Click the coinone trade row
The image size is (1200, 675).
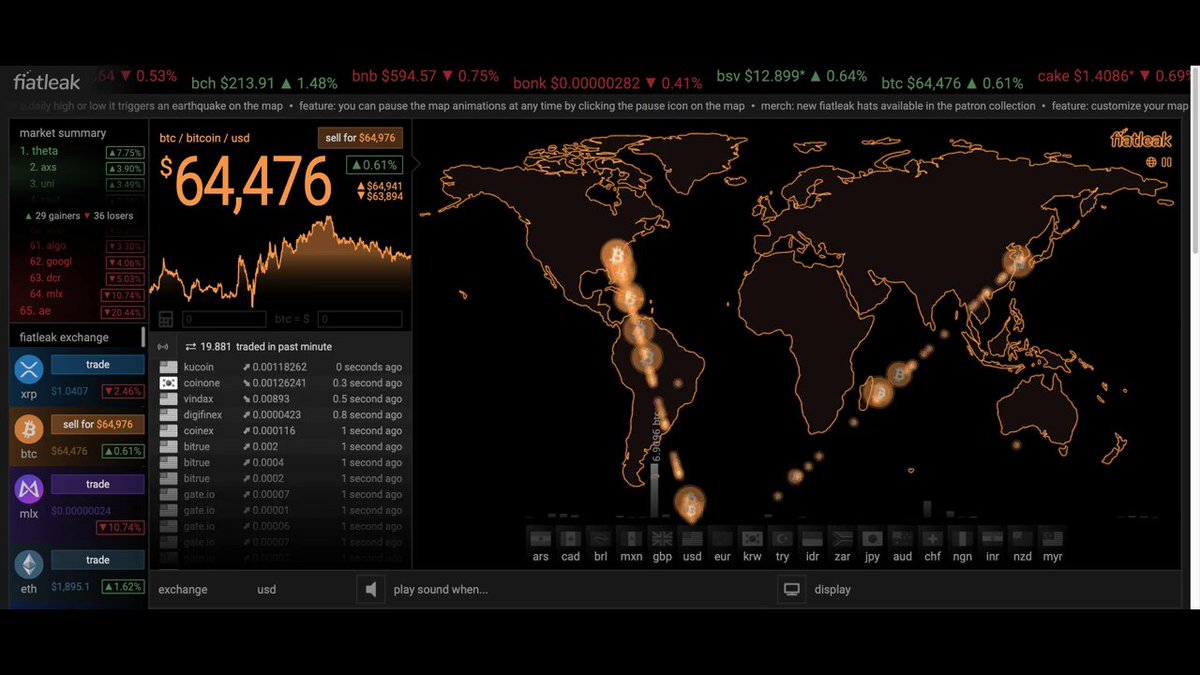pyautogui.click(x=281, y=383)
